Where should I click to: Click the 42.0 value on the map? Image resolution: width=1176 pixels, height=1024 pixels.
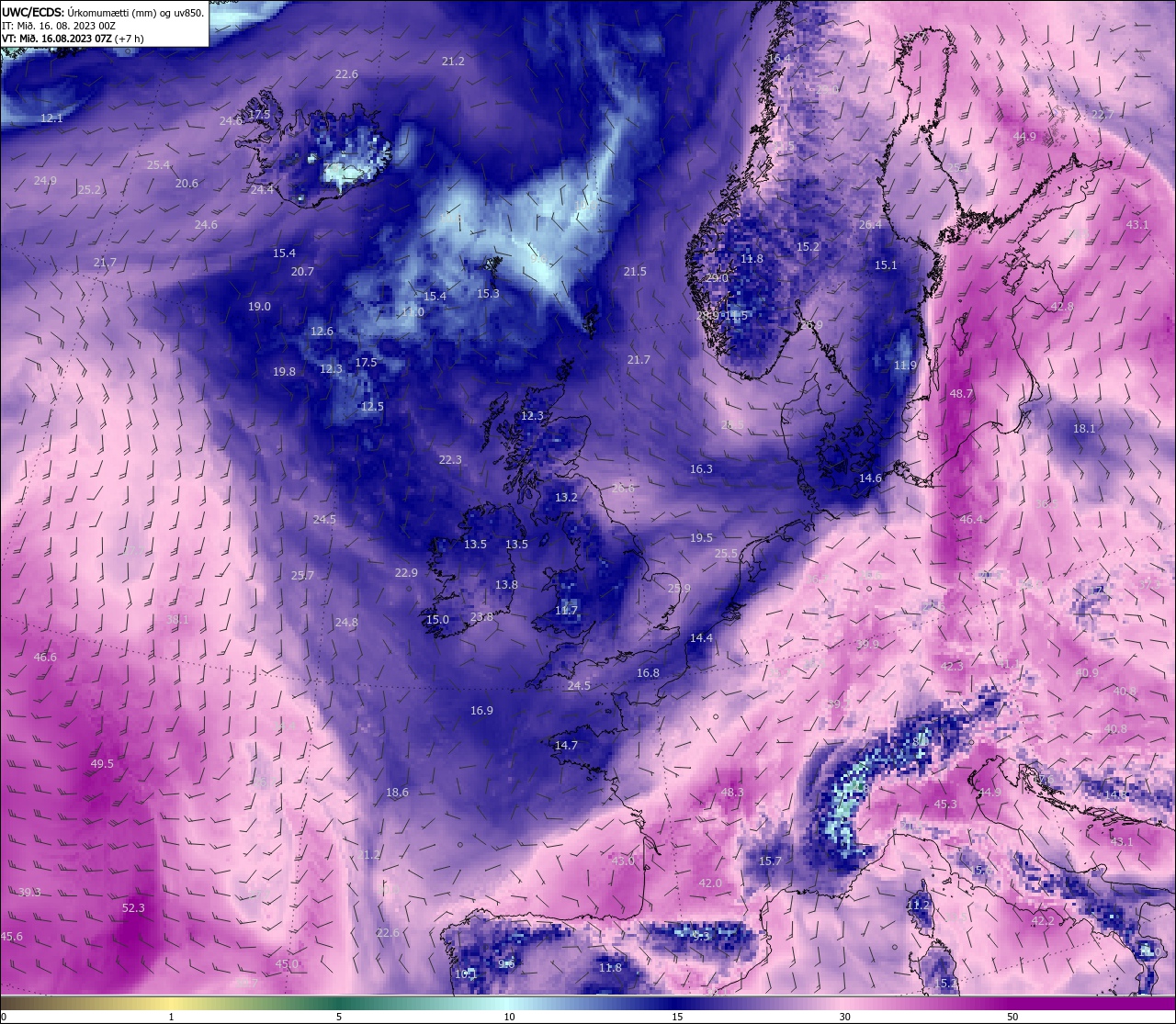pos(710,883)
